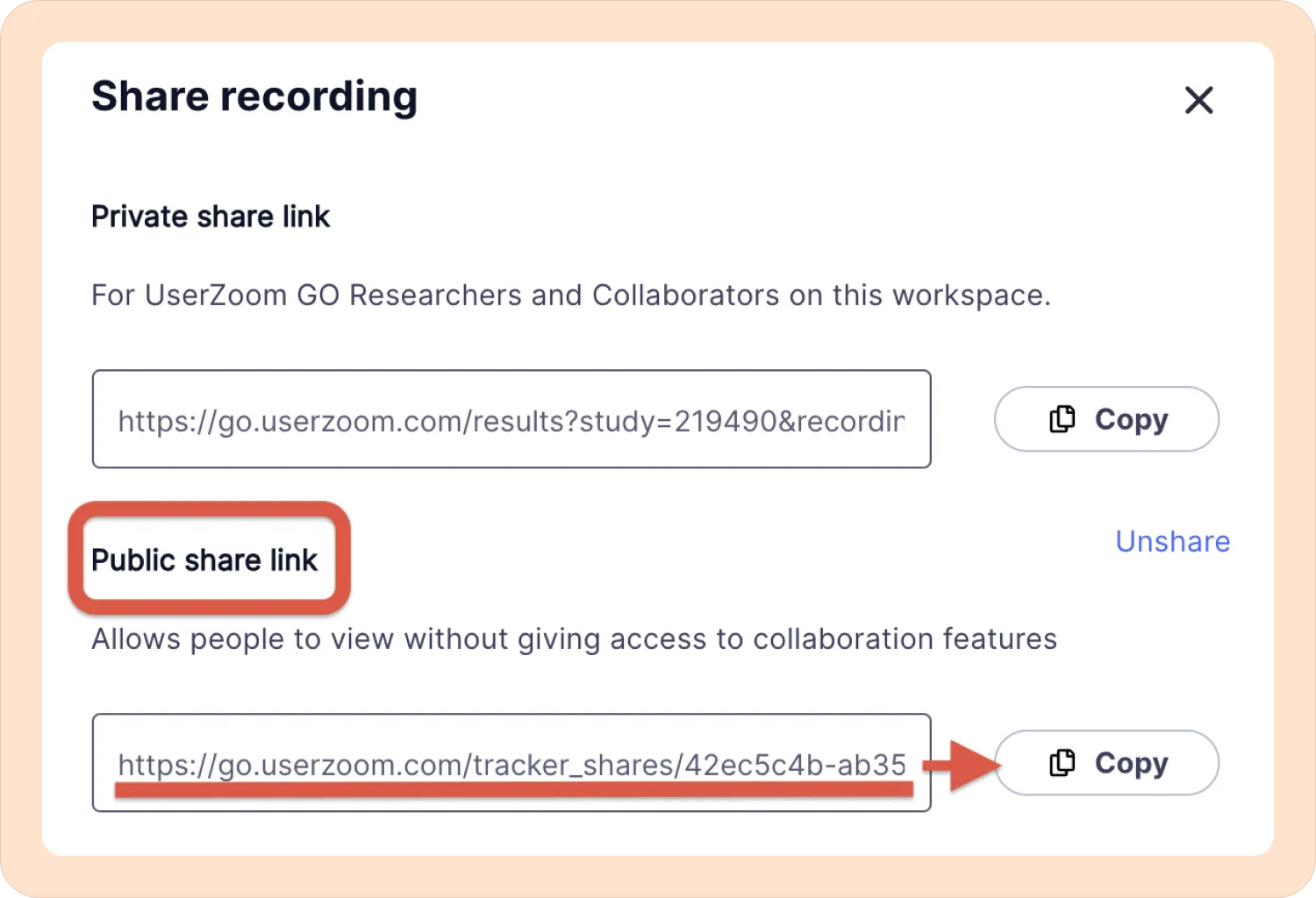Click the Share recording title

click(254, 96)
